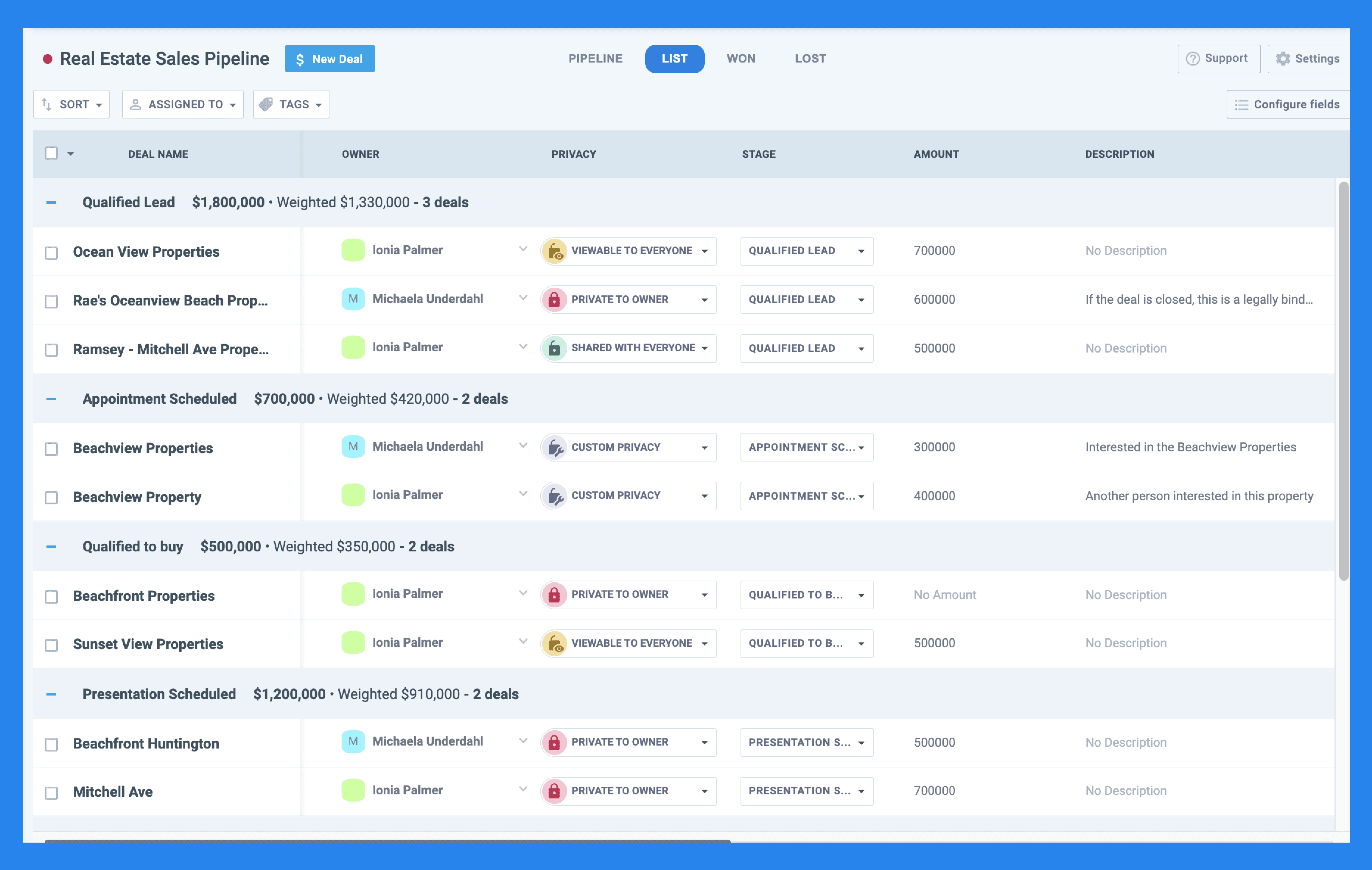Open stage dropdown for Sunset View Properties

point(807,643)
